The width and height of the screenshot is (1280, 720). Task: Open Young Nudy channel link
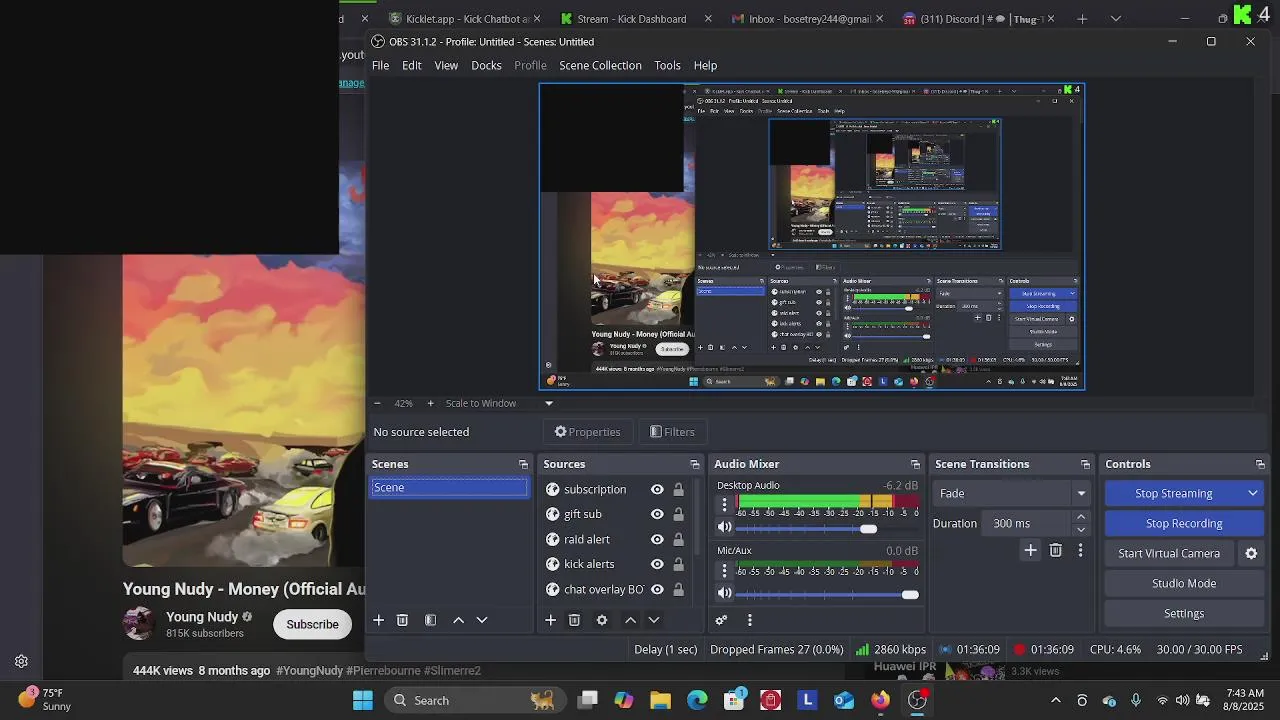pyautogui.click(x=202, y=617)
